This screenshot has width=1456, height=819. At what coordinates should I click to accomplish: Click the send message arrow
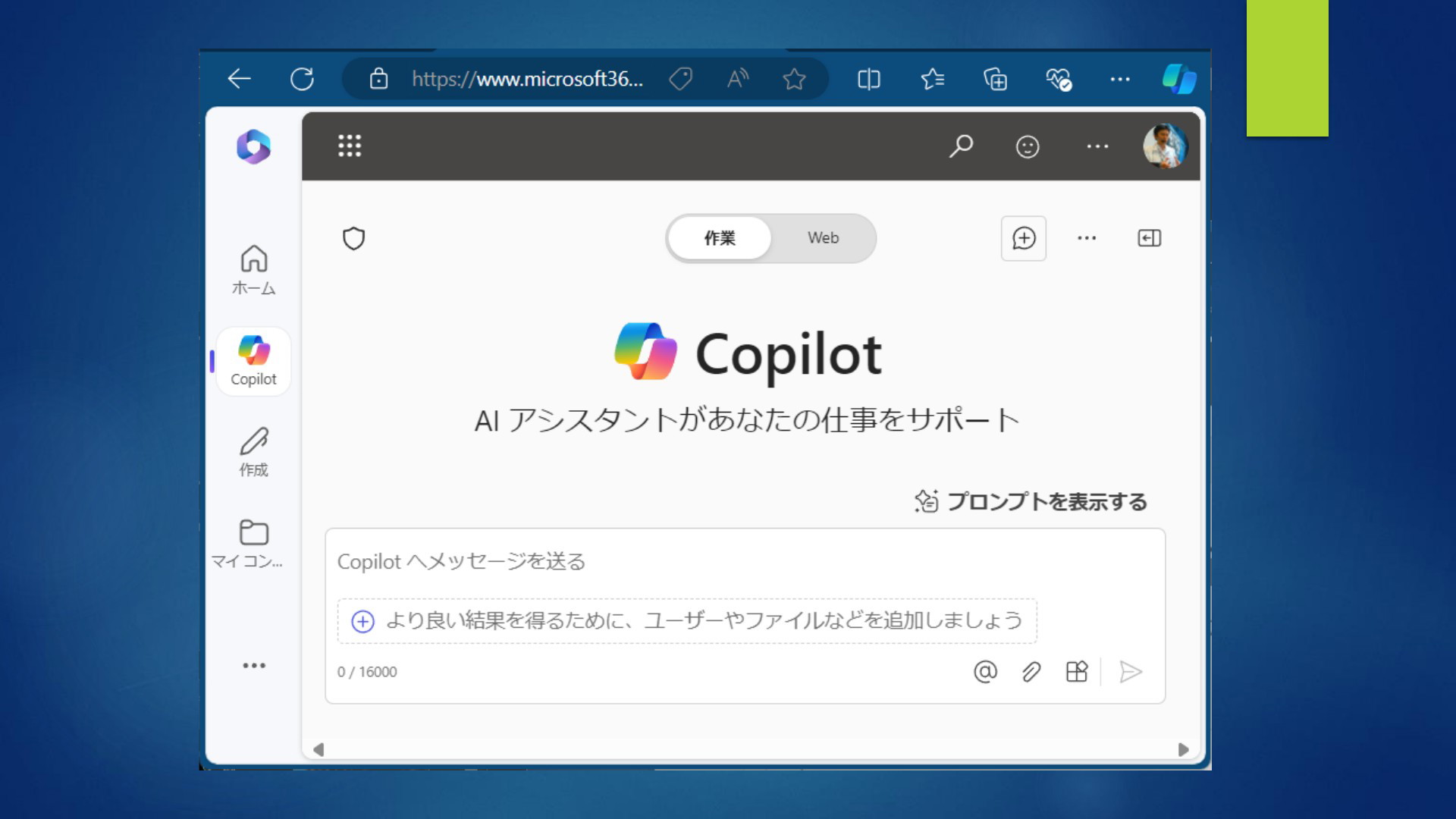(x=1131, y=672)
